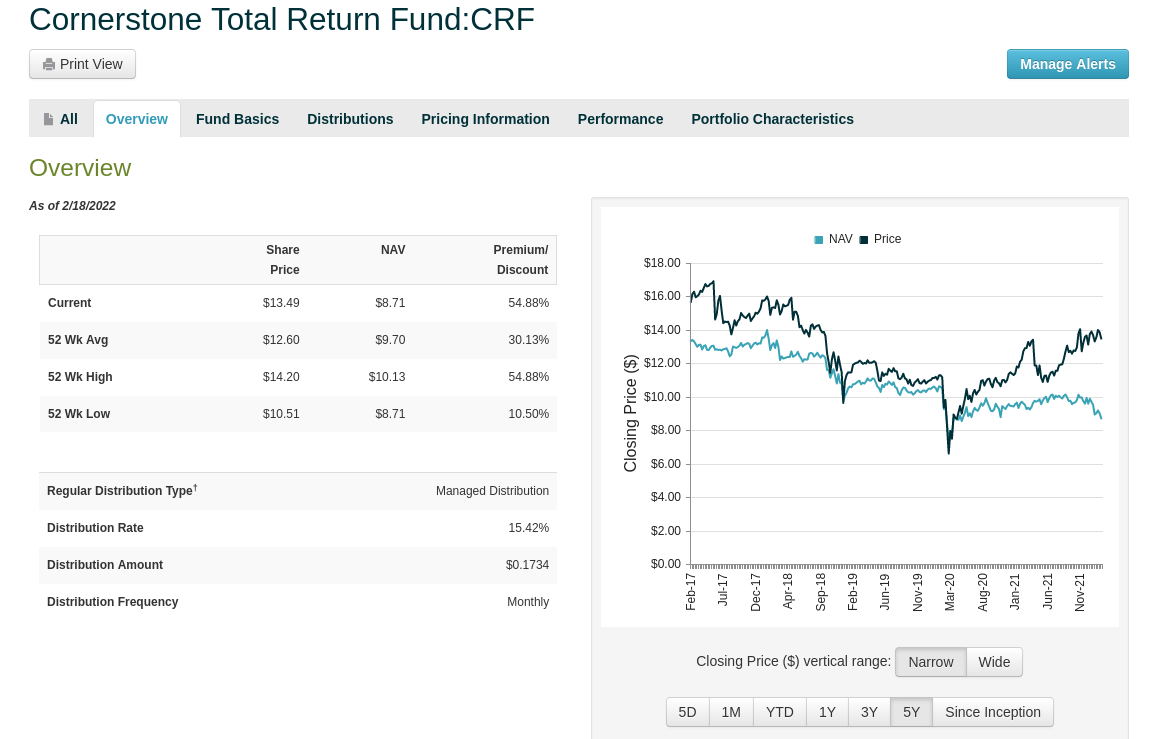Click the Print View button

(82, 63)
